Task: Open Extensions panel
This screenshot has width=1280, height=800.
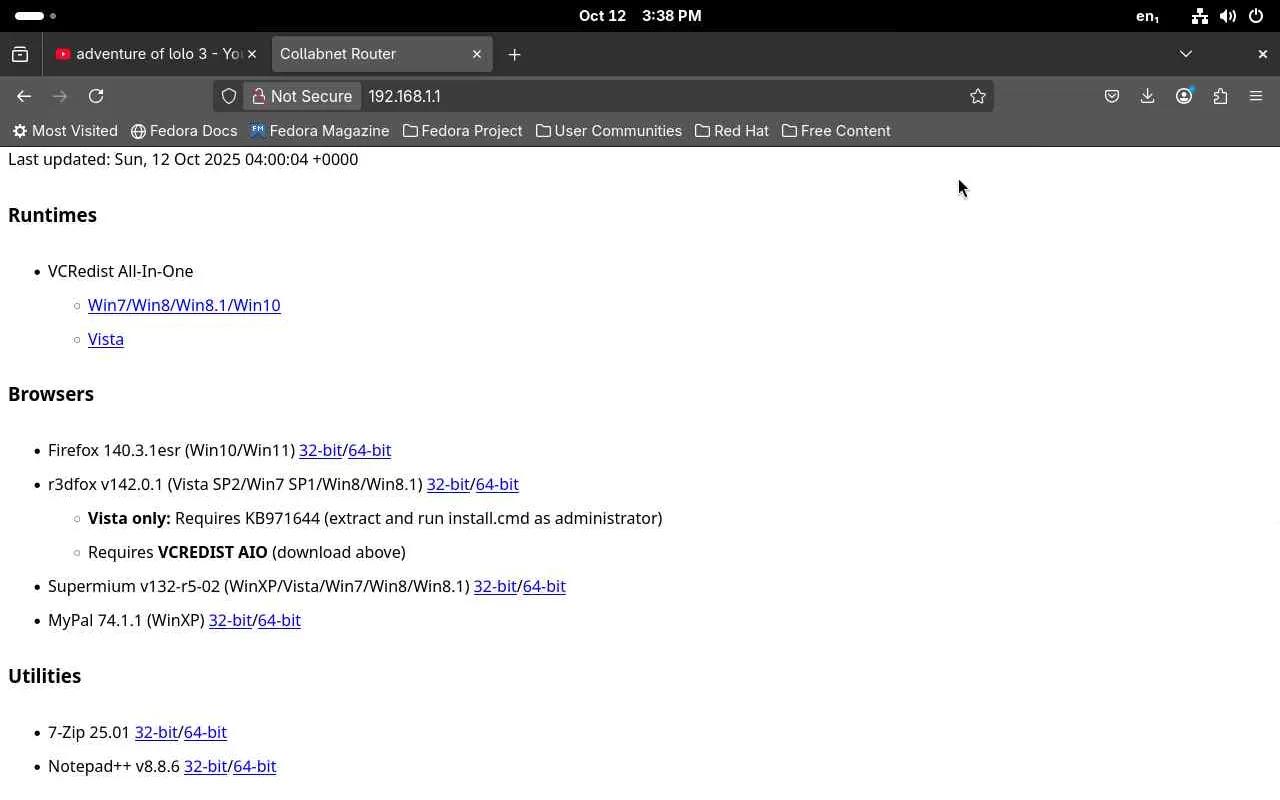Action: point(1220,96)
